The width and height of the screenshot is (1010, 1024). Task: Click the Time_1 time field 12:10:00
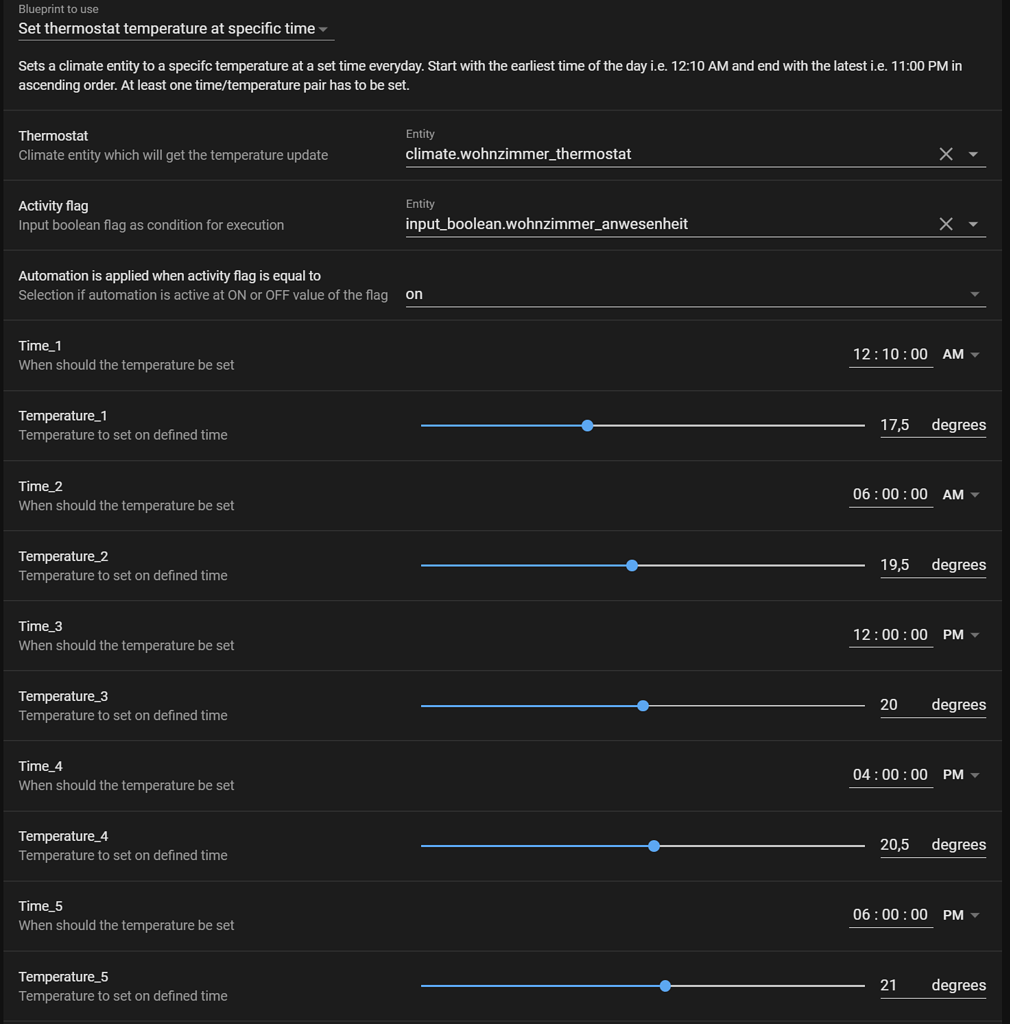[x=890, y=354]
